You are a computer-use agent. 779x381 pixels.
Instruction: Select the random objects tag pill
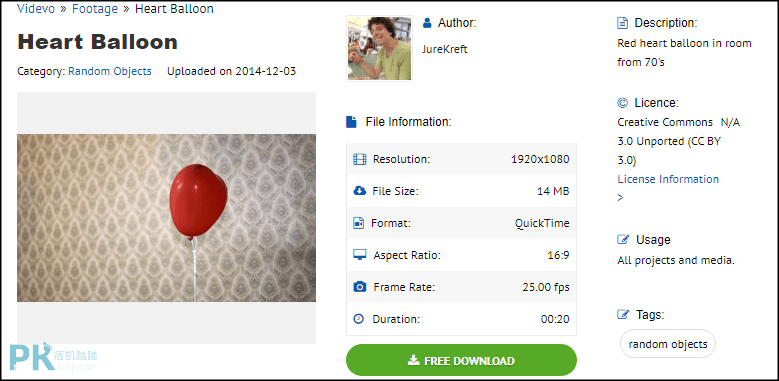point(668,344)
